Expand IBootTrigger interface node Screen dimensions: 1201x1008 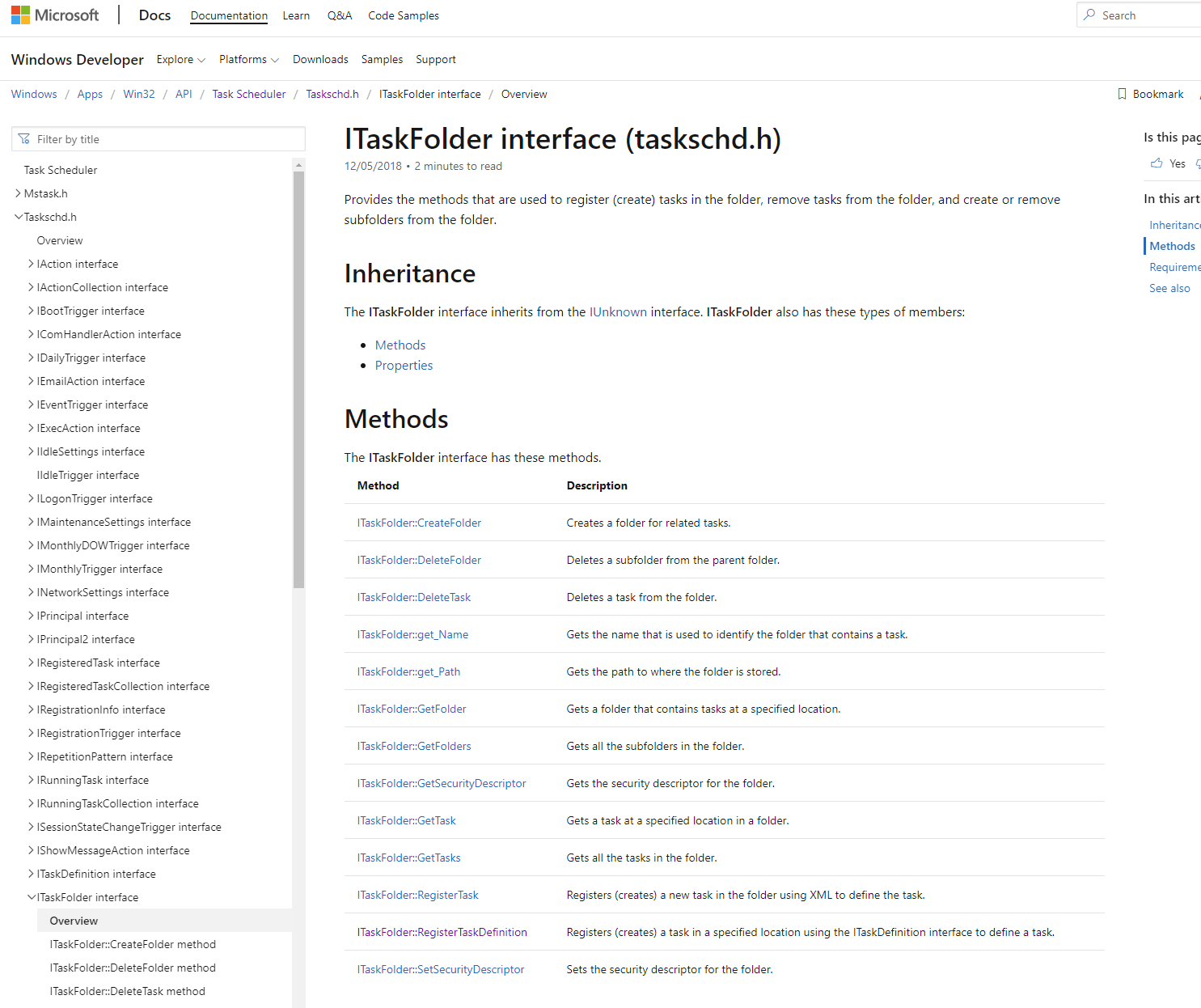coord(31,311)
